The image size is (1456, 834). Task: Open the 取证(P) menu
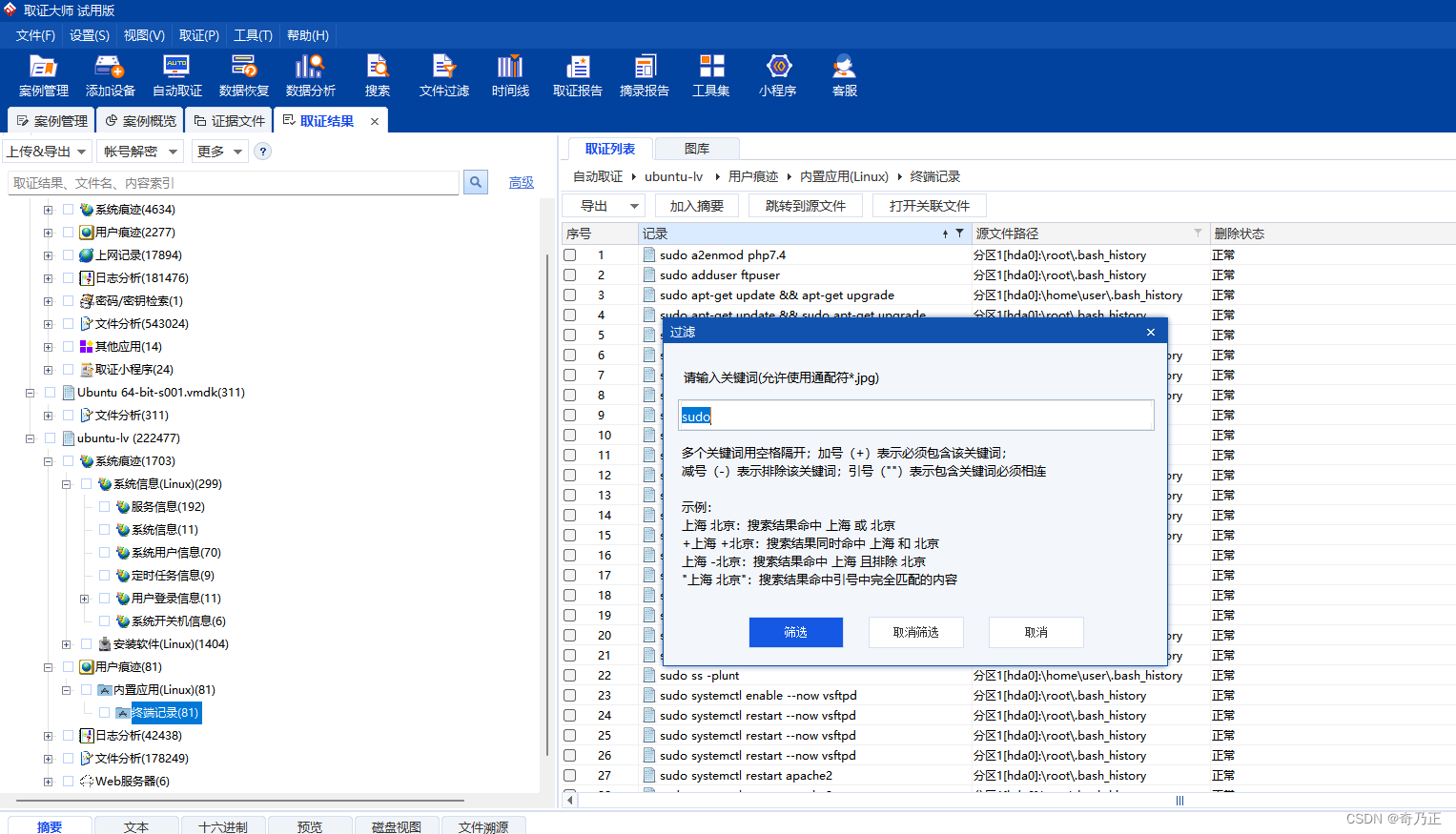tap(198, 35)
